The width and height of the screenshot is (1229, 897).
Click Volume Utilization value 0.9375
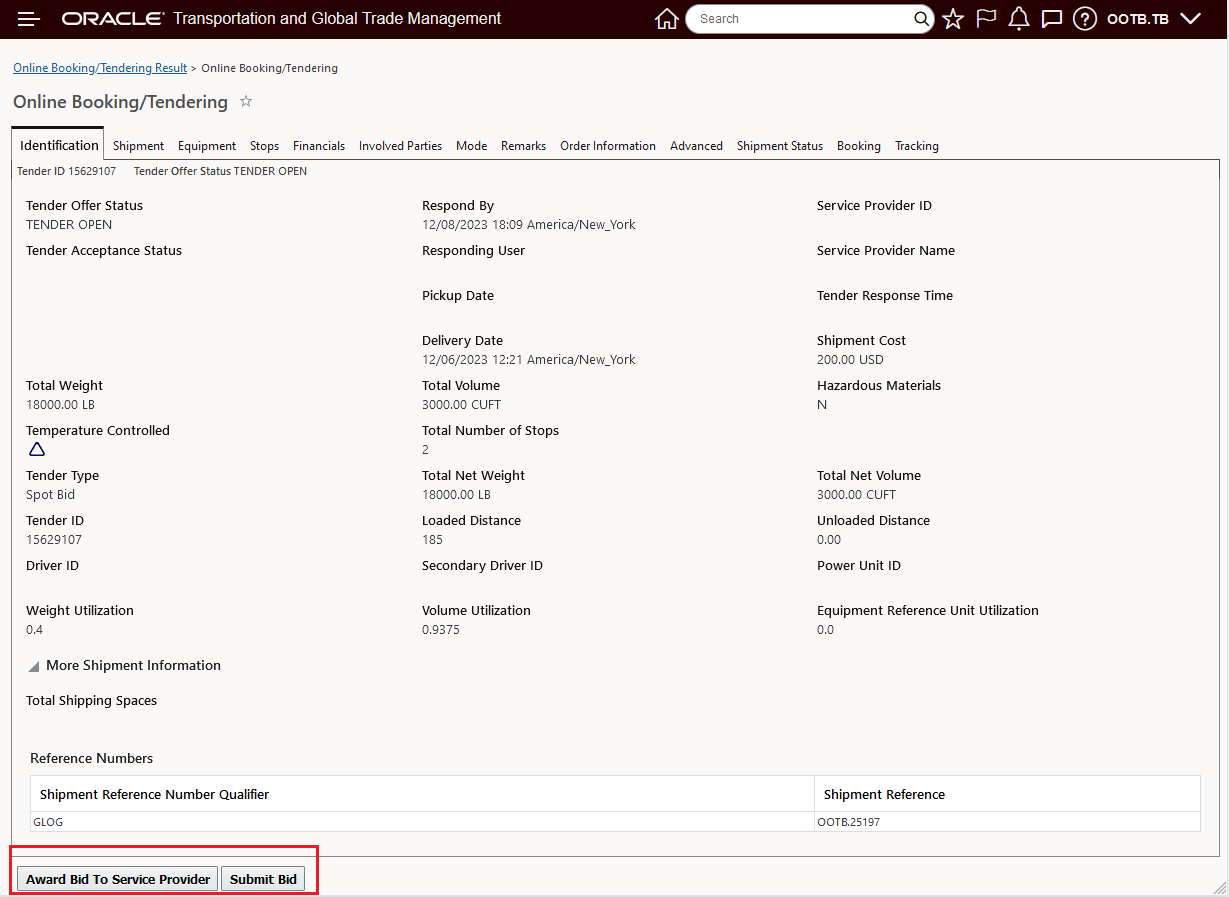(x=441, y=630)
